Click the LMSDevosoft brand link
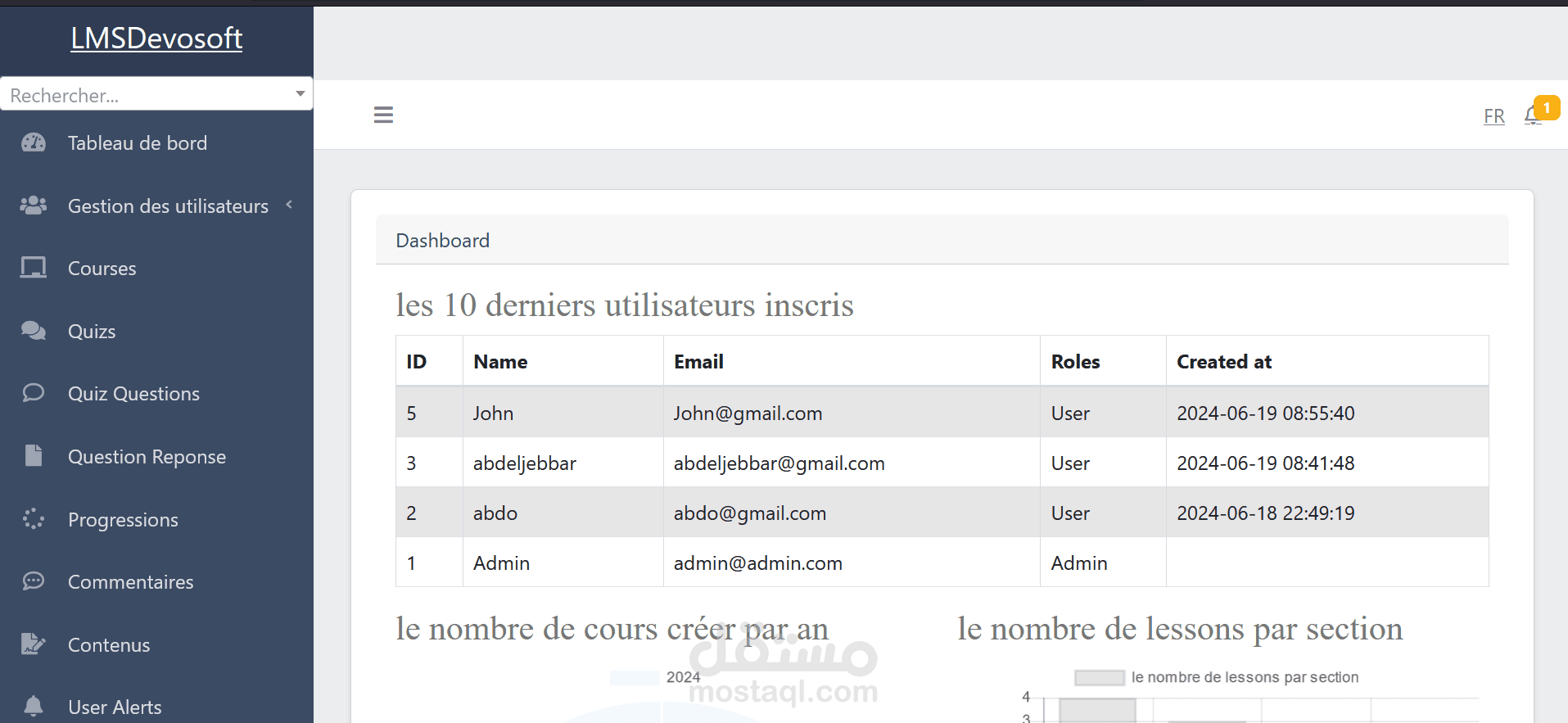The width and height of the screenshot is (1568, 723). pyautogui.click(x=156, y=38)
